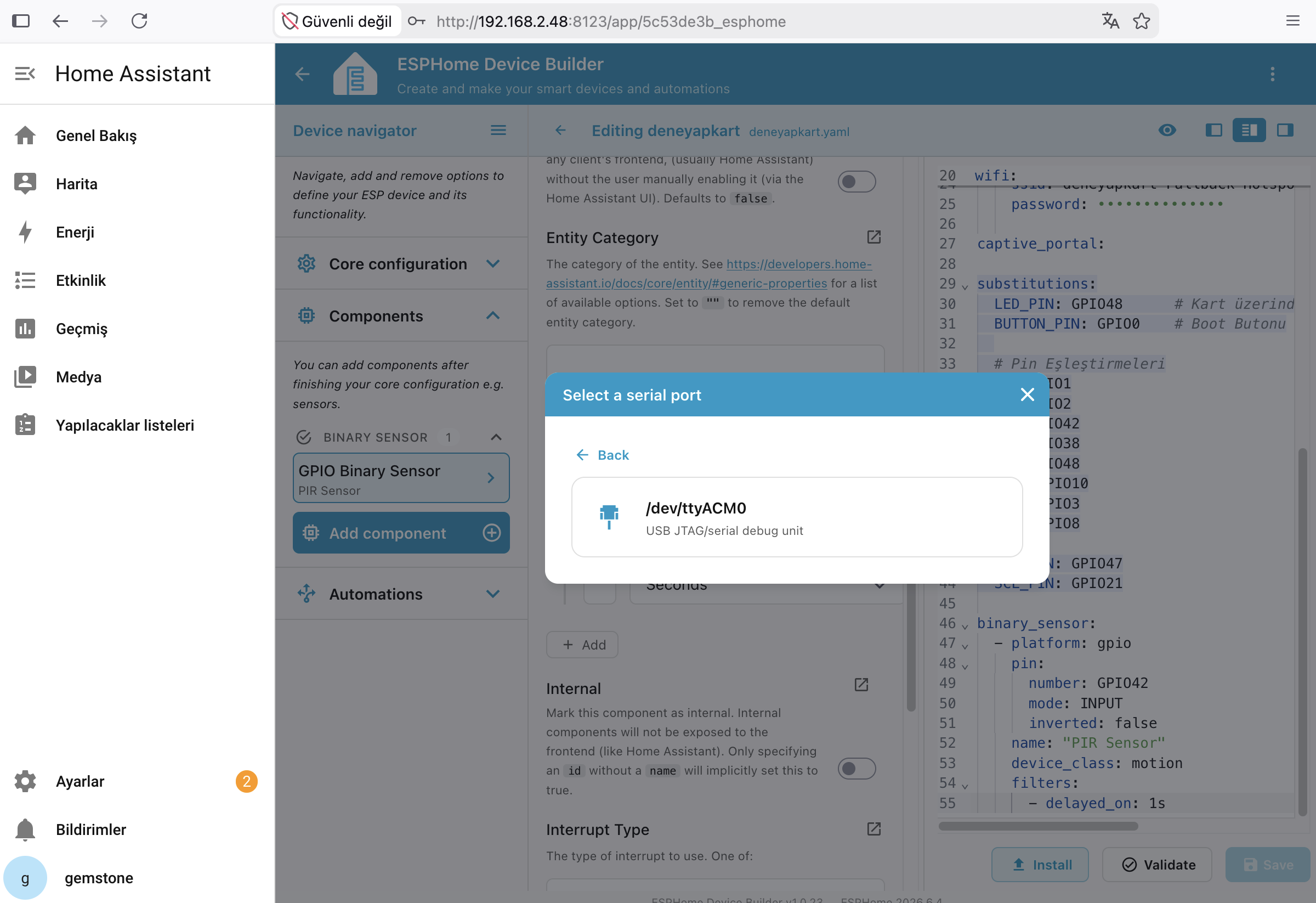
Task: Click the Güvenli değil security indicator
Action: 337,21
